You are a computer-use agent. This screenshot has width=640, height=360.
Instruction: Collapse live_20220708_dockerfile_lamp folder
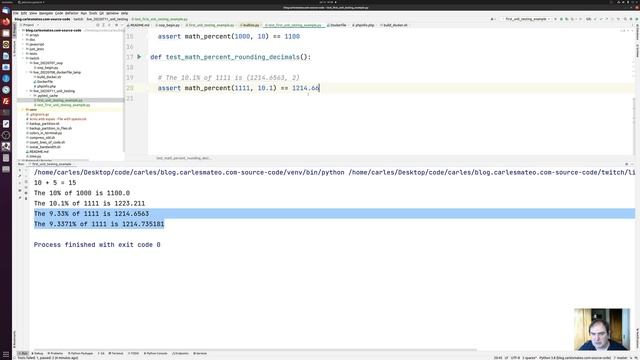click(28, 72)
